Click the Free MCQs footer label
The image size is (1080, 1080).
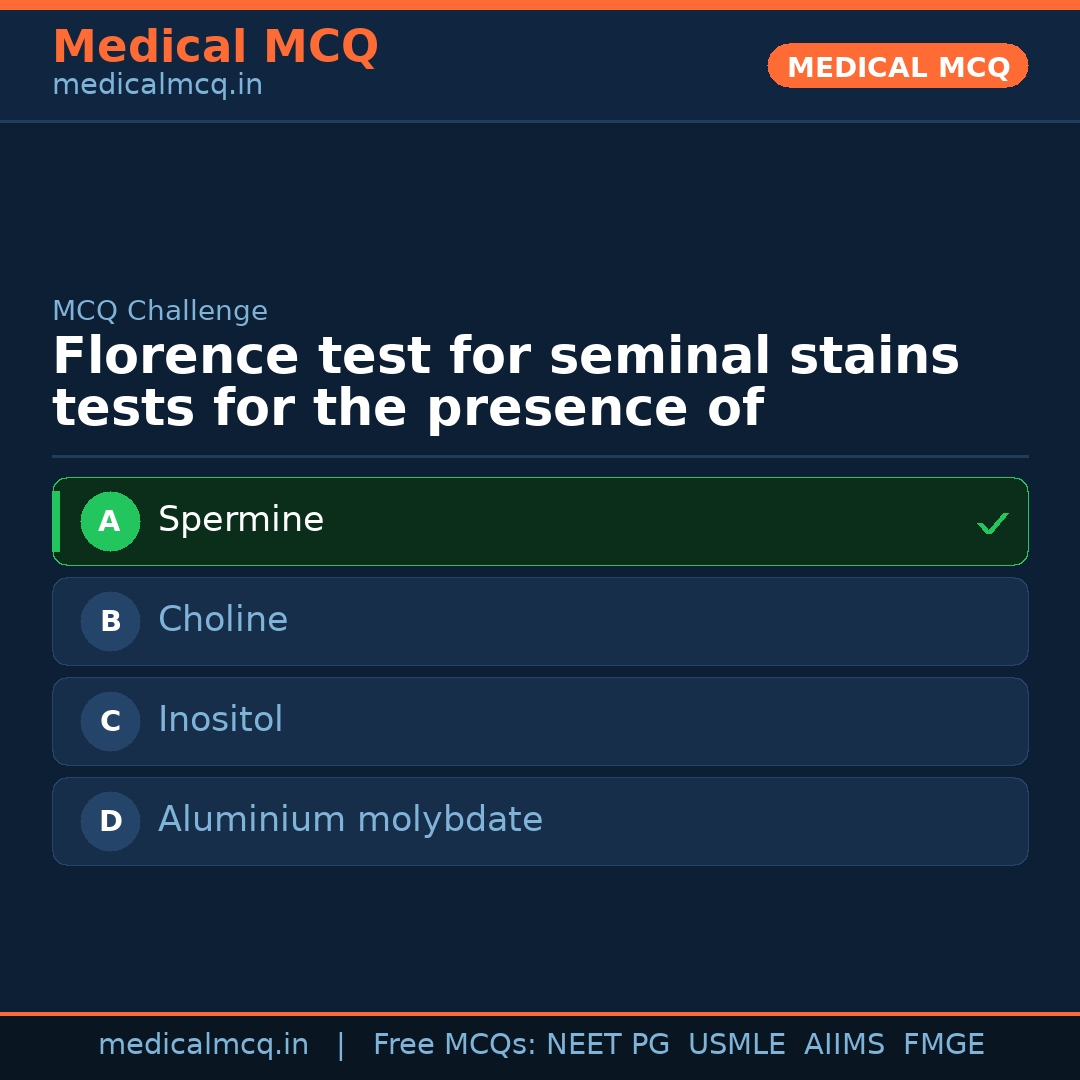tap(455, 1045)
